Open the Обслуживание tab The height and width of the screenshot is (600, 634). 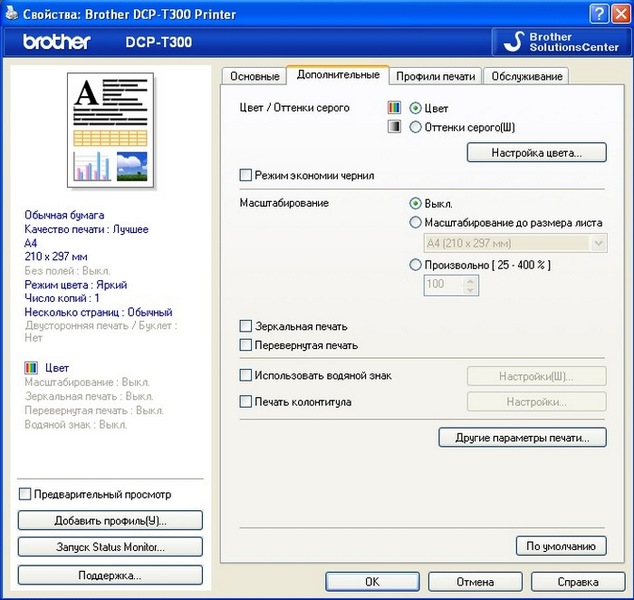tap(527, 76)
